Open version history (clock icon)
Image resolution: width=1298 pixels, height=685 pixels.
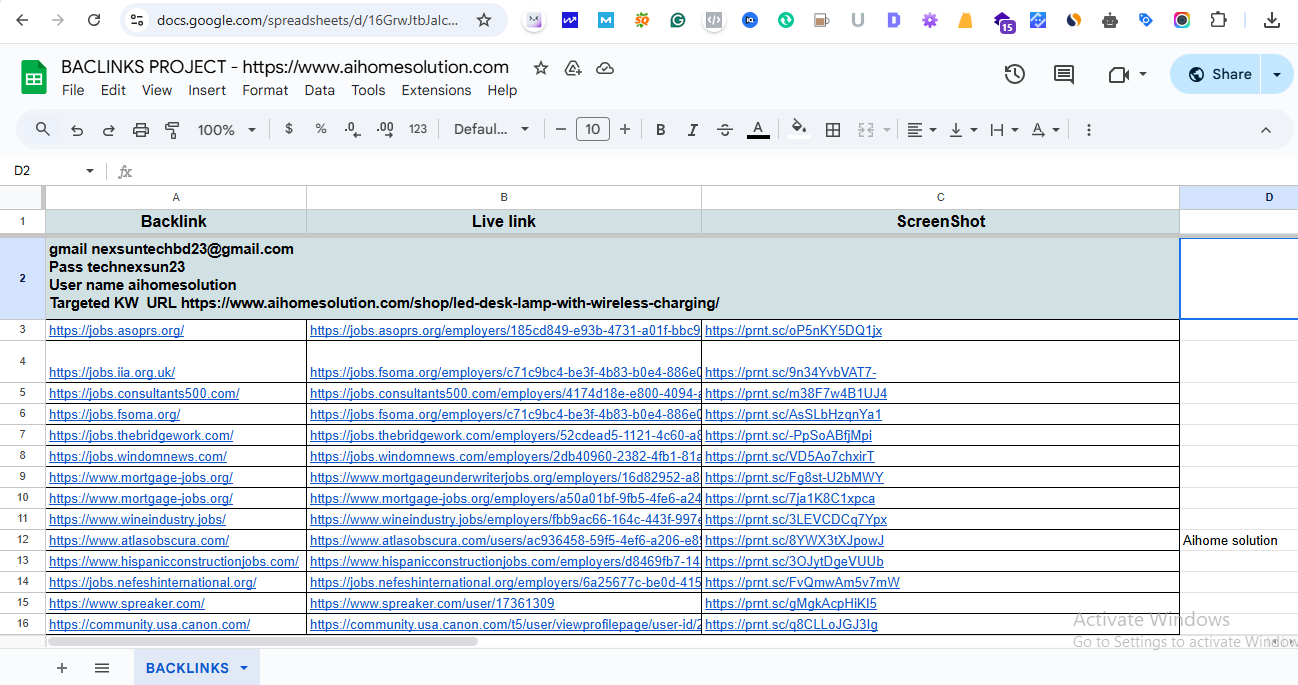click(1014, 74)
